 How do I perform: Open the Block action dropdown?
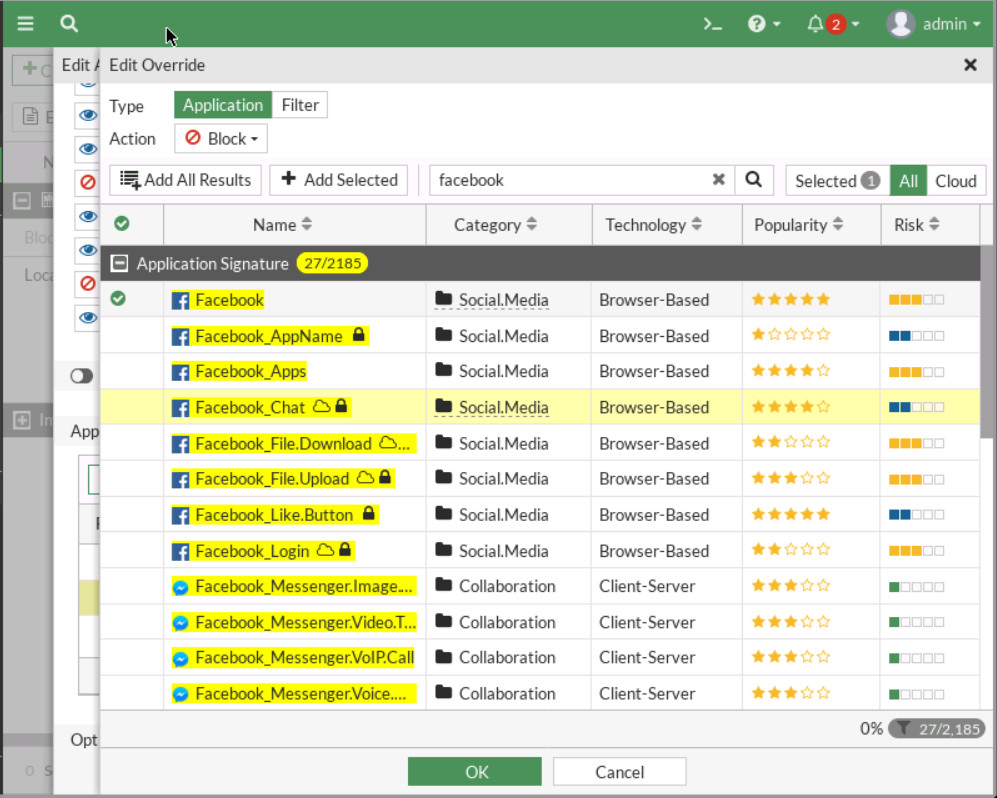coord(221,139)
